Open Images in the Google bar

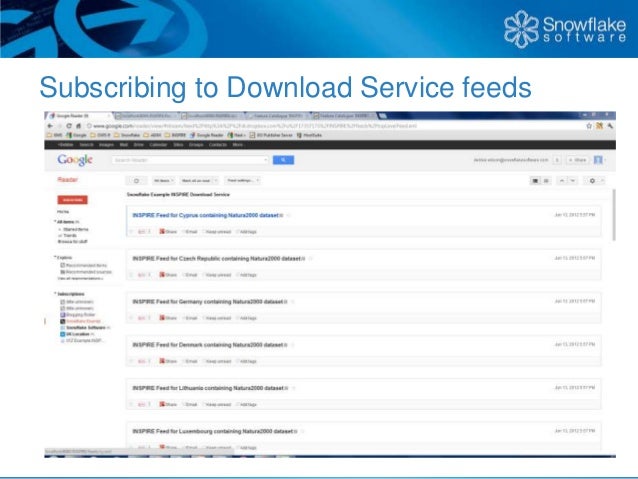106,144
